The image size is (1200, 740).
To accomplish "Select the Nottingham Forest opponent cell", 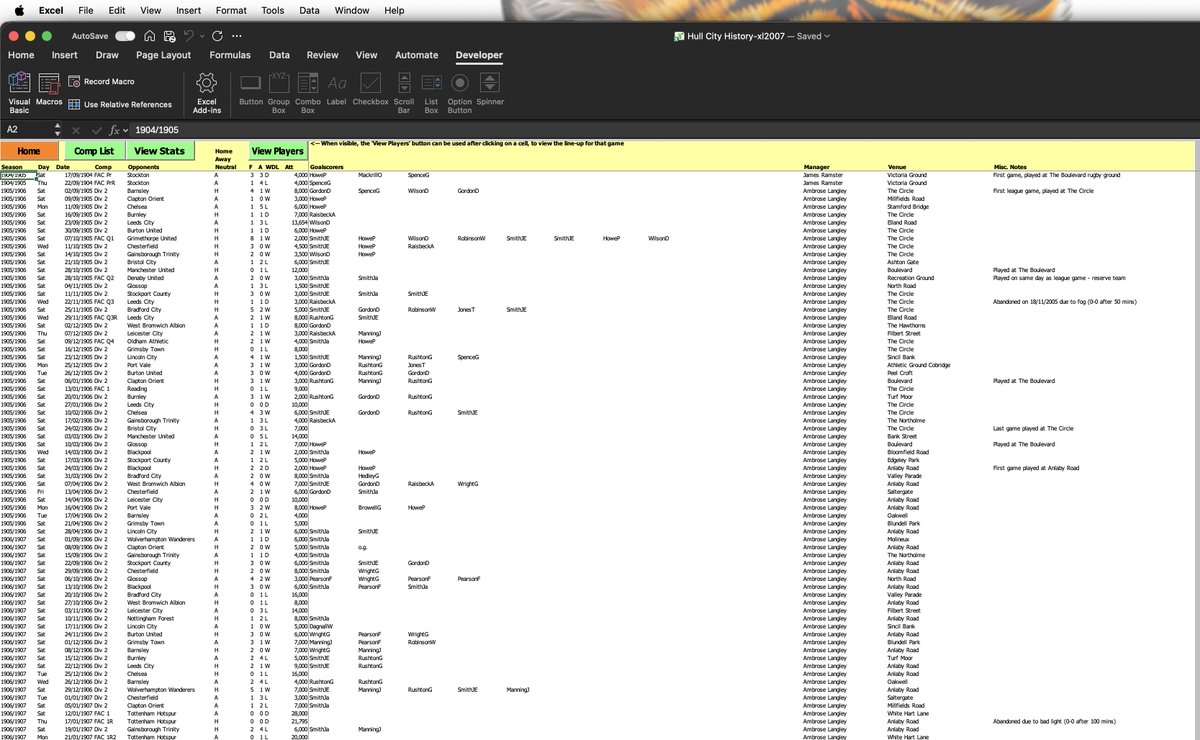I will click(151, 618).
